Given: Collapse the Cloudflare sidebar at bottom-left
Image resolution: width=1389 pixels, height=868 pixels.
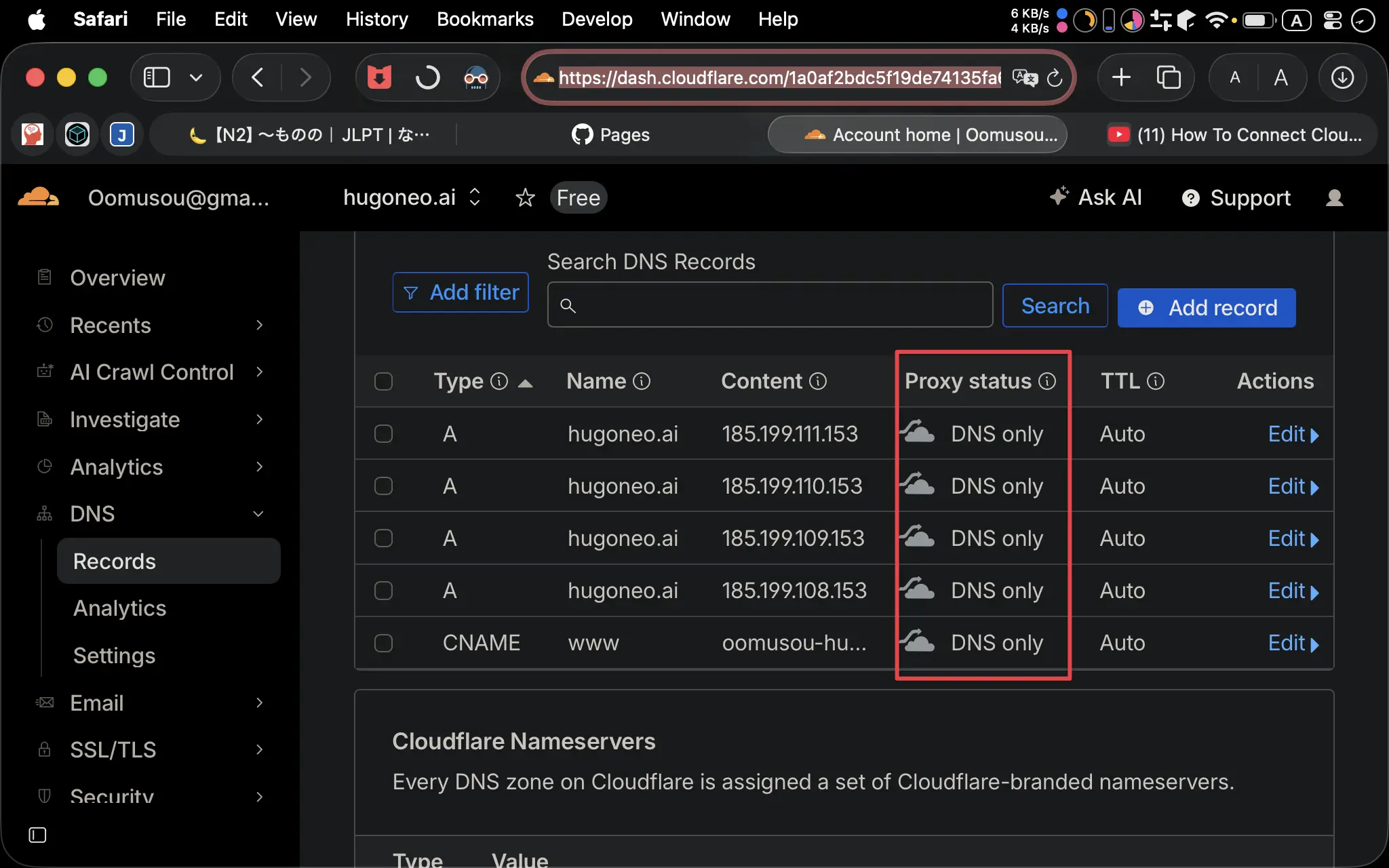Looking at the screenshot, I should [37, 835].
